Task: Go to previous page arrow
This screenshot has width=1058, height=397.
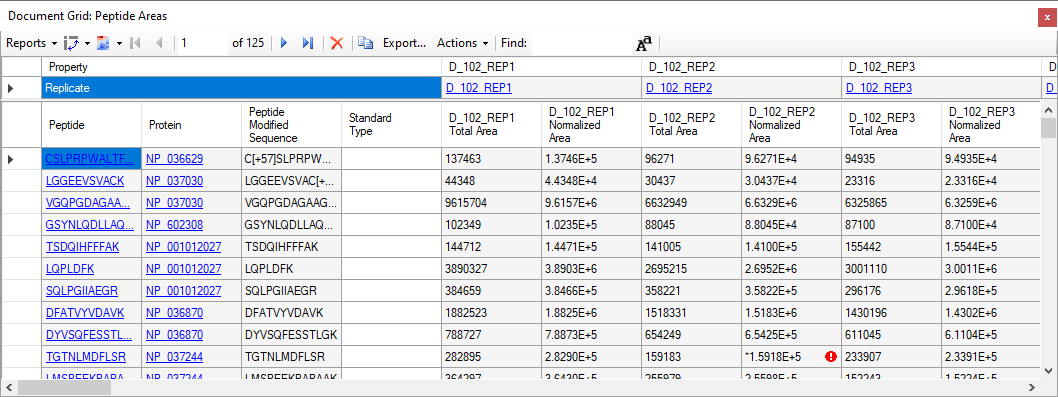Action: click(x=159, y=43)
